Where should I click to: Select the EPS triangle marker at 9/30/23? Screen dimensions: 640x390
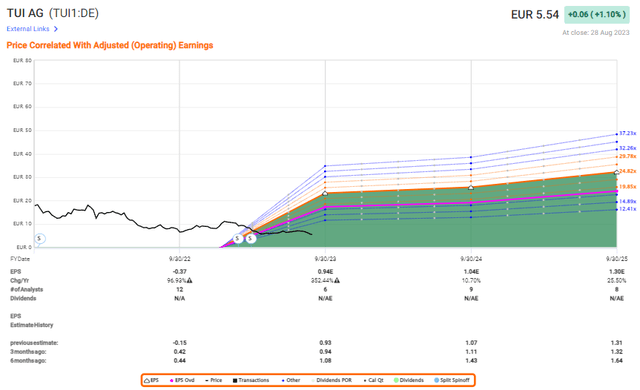(x=325, y=193)
